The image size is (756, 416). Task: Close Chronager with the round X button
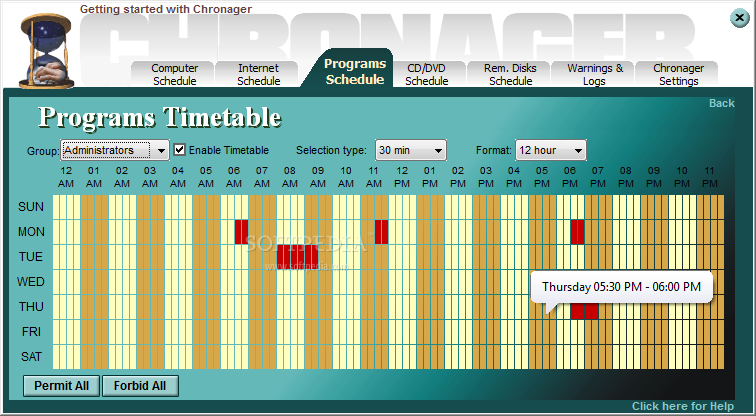pos(739,18)
